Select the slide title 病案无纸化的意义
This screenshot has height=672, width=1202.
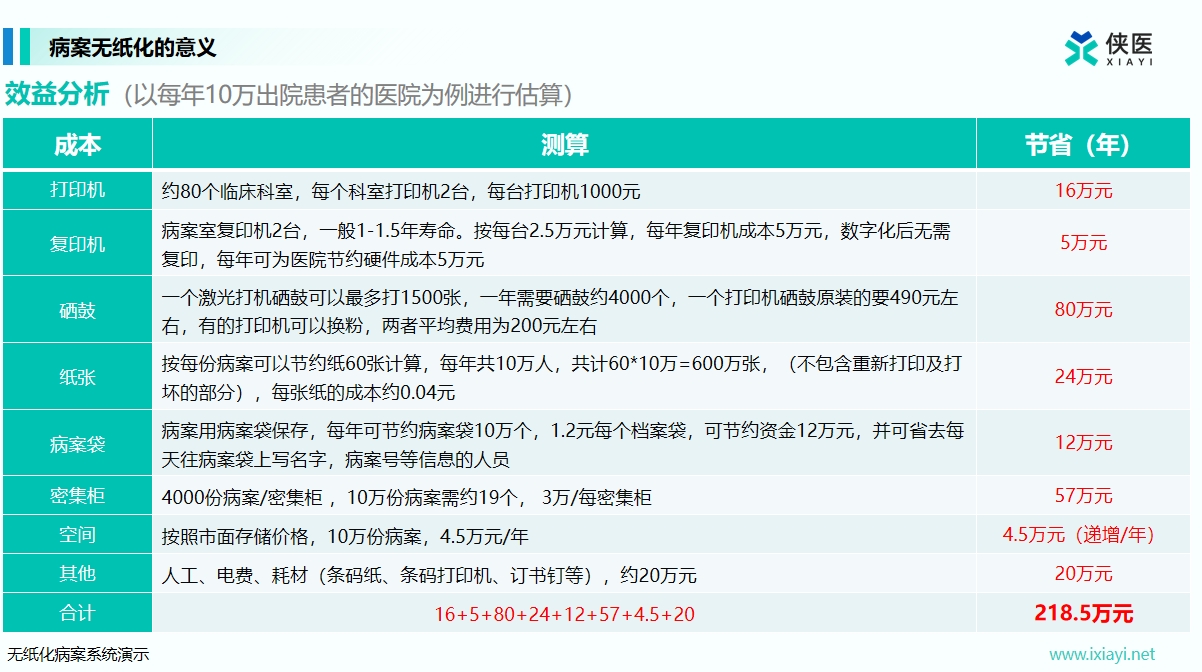[x=133, y=47]
